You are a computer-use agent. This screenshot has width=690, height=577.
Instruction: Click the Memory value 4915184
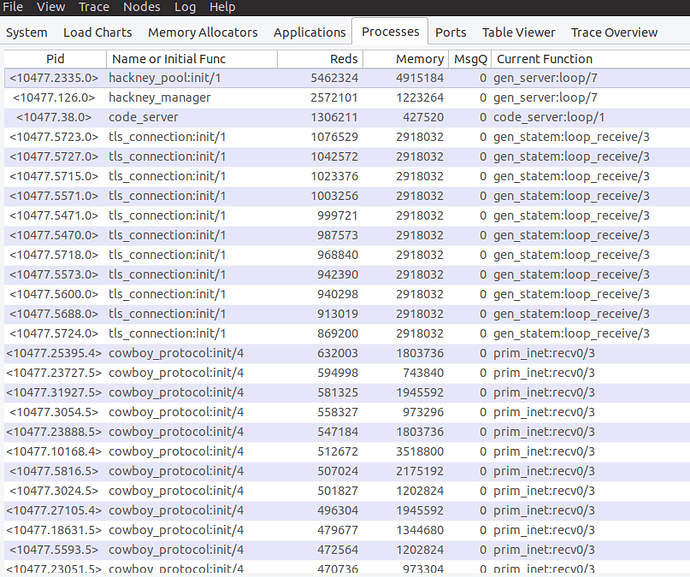click(420, 78)
